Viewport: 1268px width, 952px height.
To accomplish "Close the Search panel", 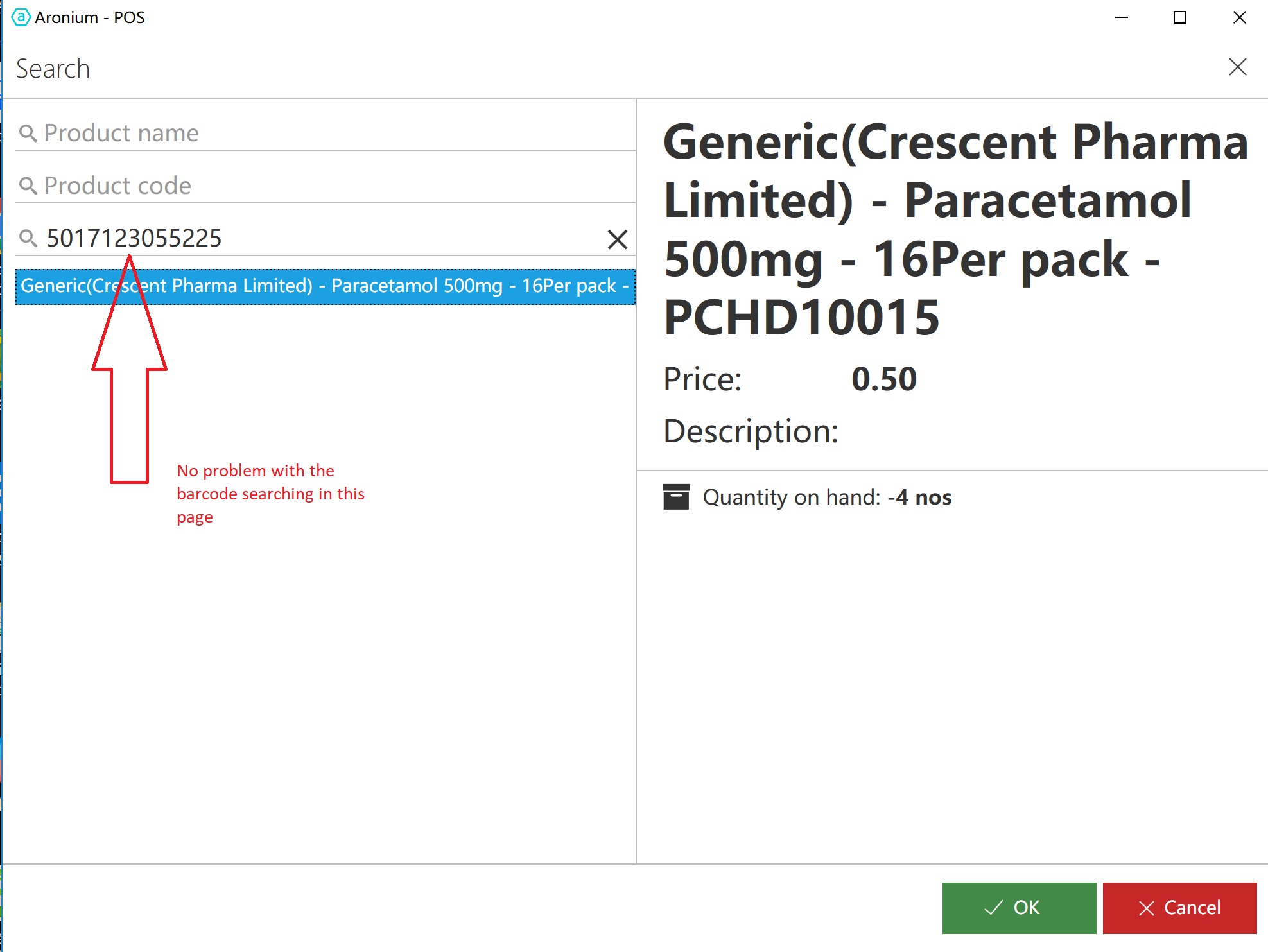I will click(x=1237, y=67).
